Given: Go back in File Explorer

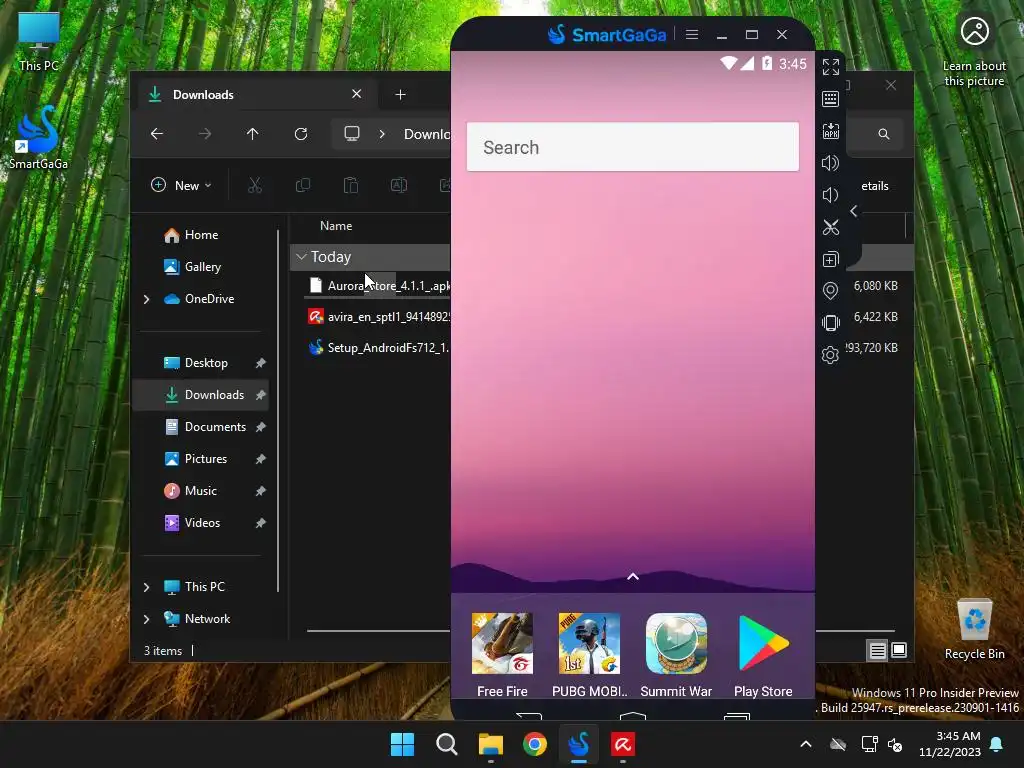Looking at the screenshot, I should [x=157, y=134].
